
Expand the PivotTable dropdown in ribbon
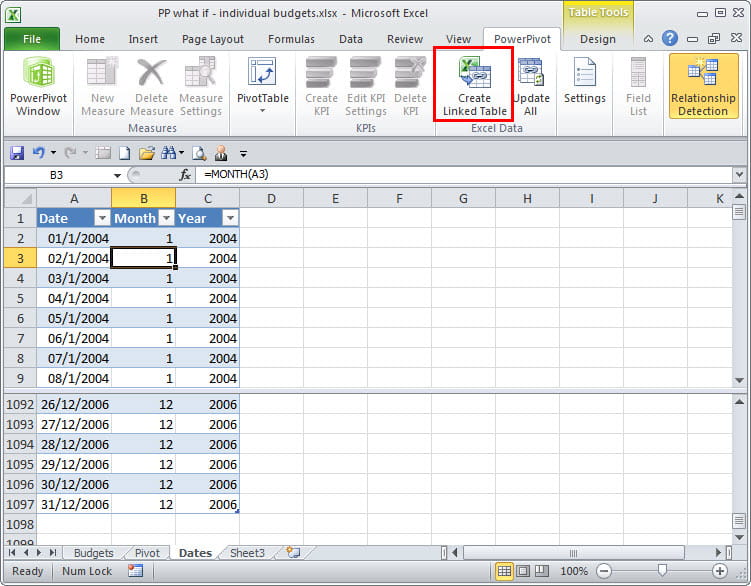(262, 110)
